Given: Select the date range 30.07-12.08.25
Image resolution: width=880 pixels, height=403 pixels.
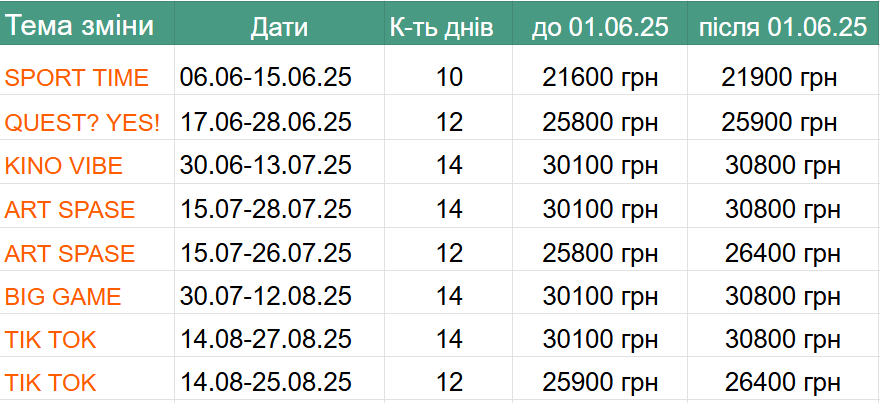Looking at the screenshot, I should click(x=266, y=297).
